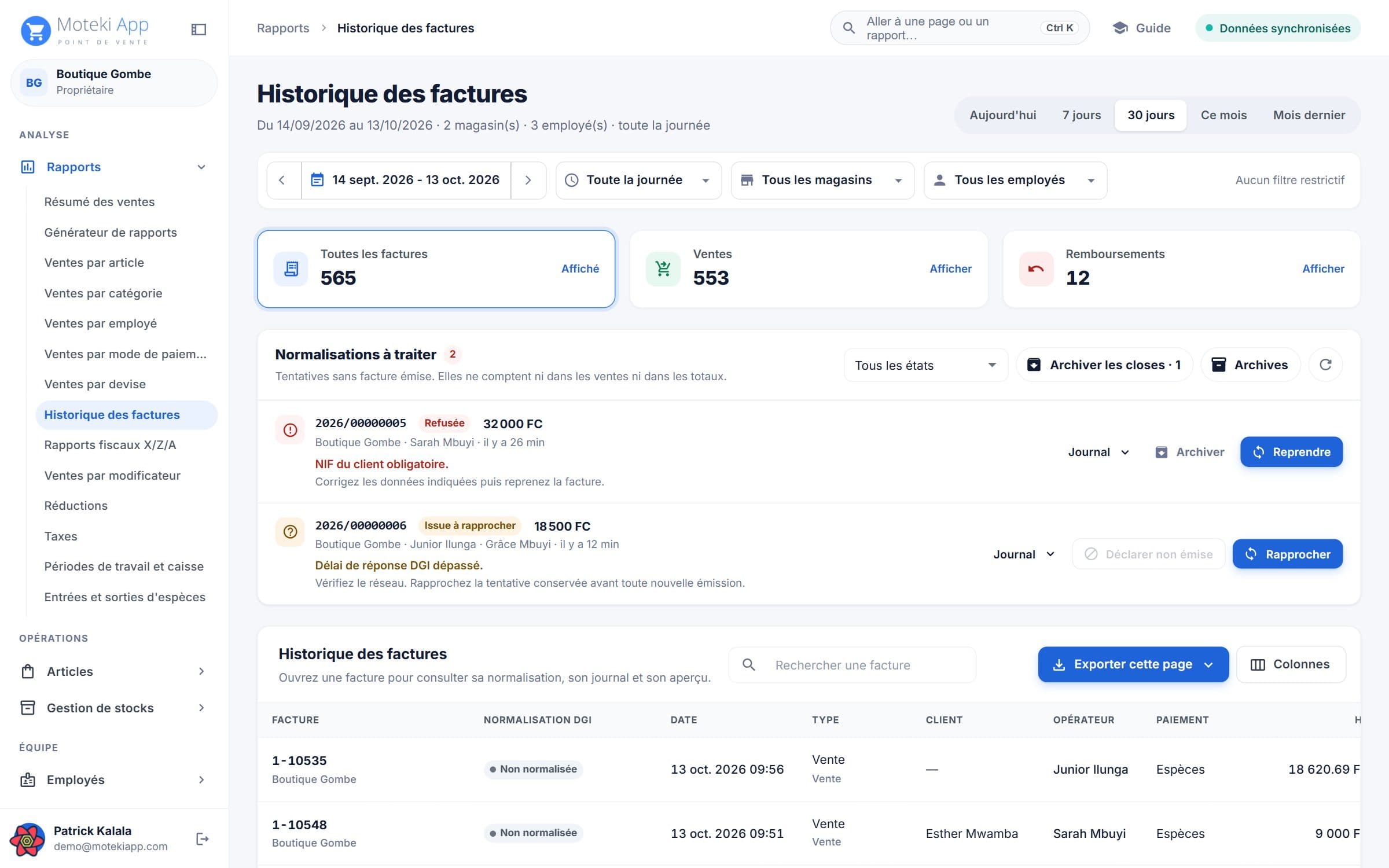Open the Colonnes column chooser
1389x868 pixels.
coord(1291,664)
